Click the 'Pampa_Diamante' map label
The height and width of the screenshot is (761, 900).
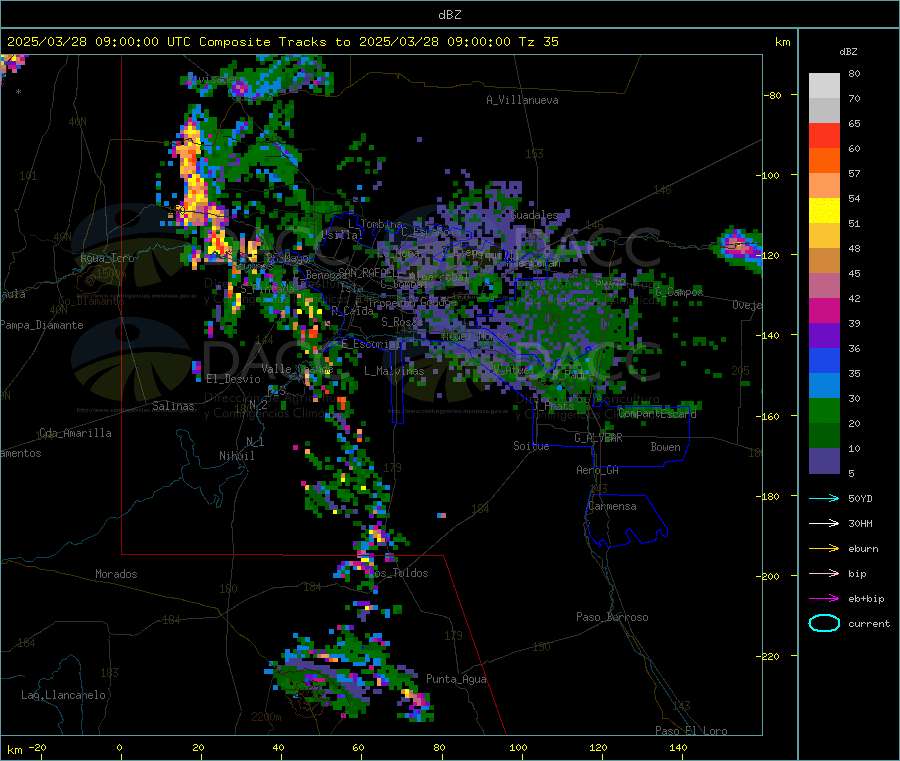click(42, 325)
